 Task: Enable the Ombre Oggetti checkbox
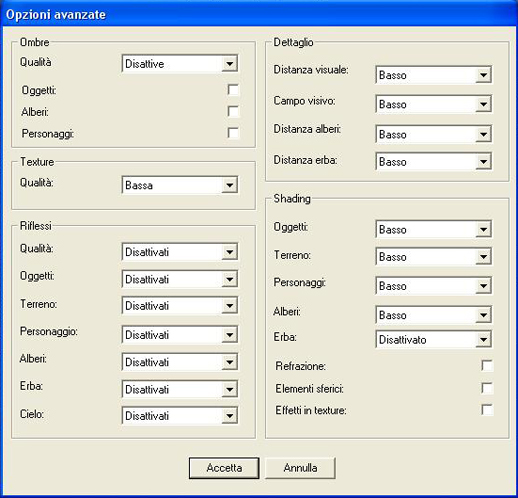tap(233, 90)
